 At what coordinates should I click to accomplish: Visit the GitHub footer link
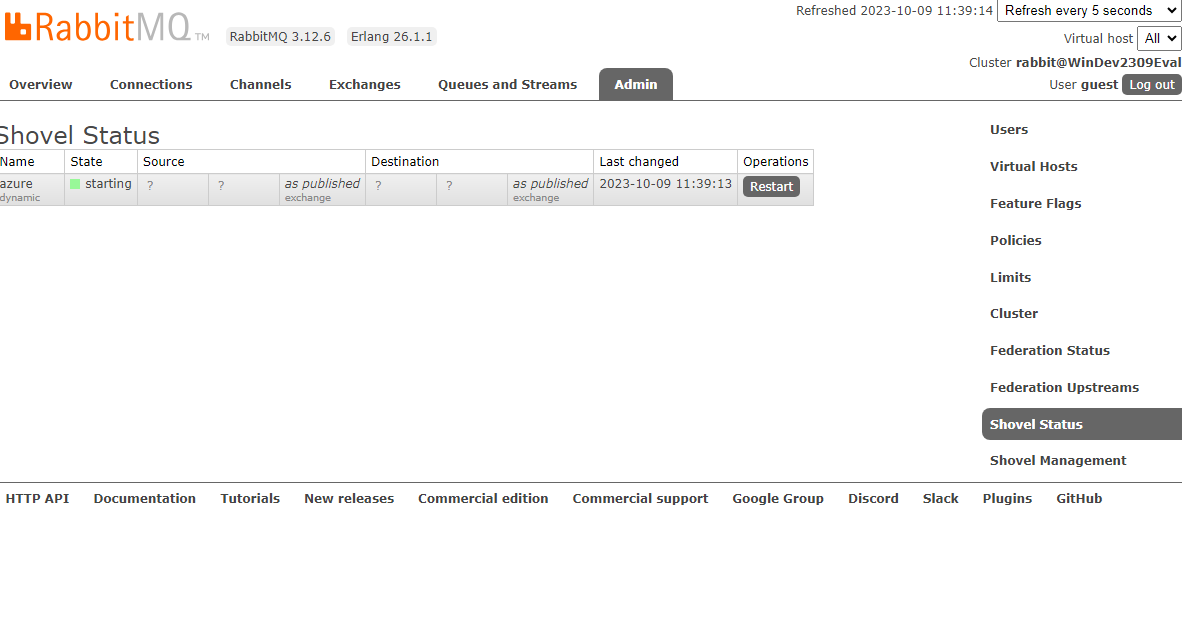point(1079,498)
